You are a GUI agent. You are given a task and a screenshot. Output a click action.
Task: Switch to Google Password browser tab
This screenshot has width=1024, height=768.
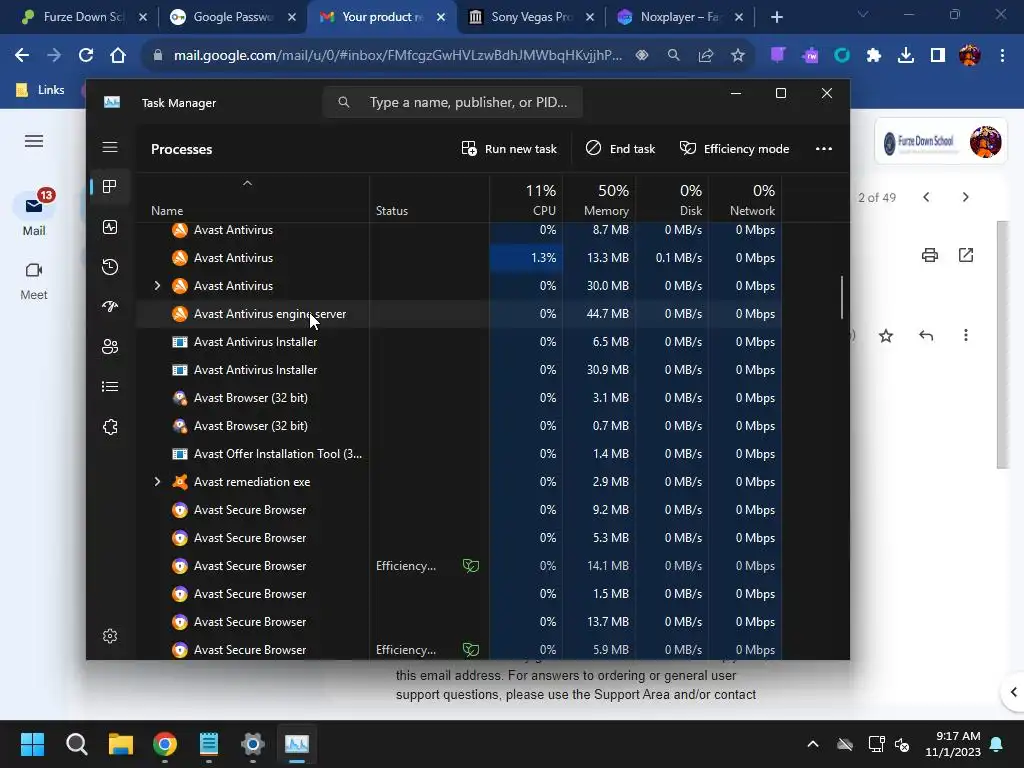[231, 17]
